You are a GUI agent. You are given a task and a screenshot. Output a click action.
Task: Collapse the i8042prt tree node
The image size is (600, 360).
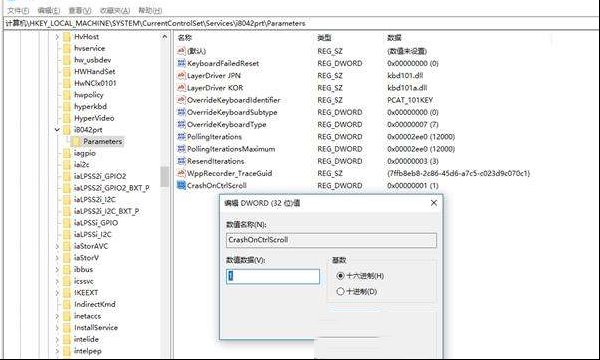[57, 130]
